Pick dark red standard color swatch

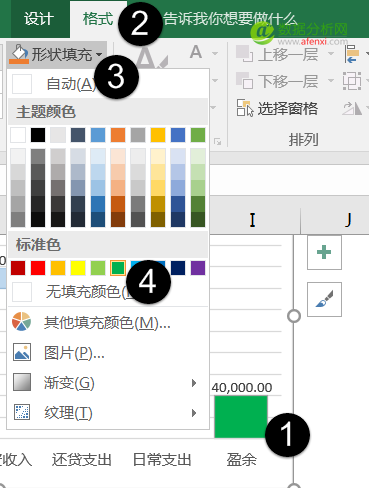(x=18, y=268)
